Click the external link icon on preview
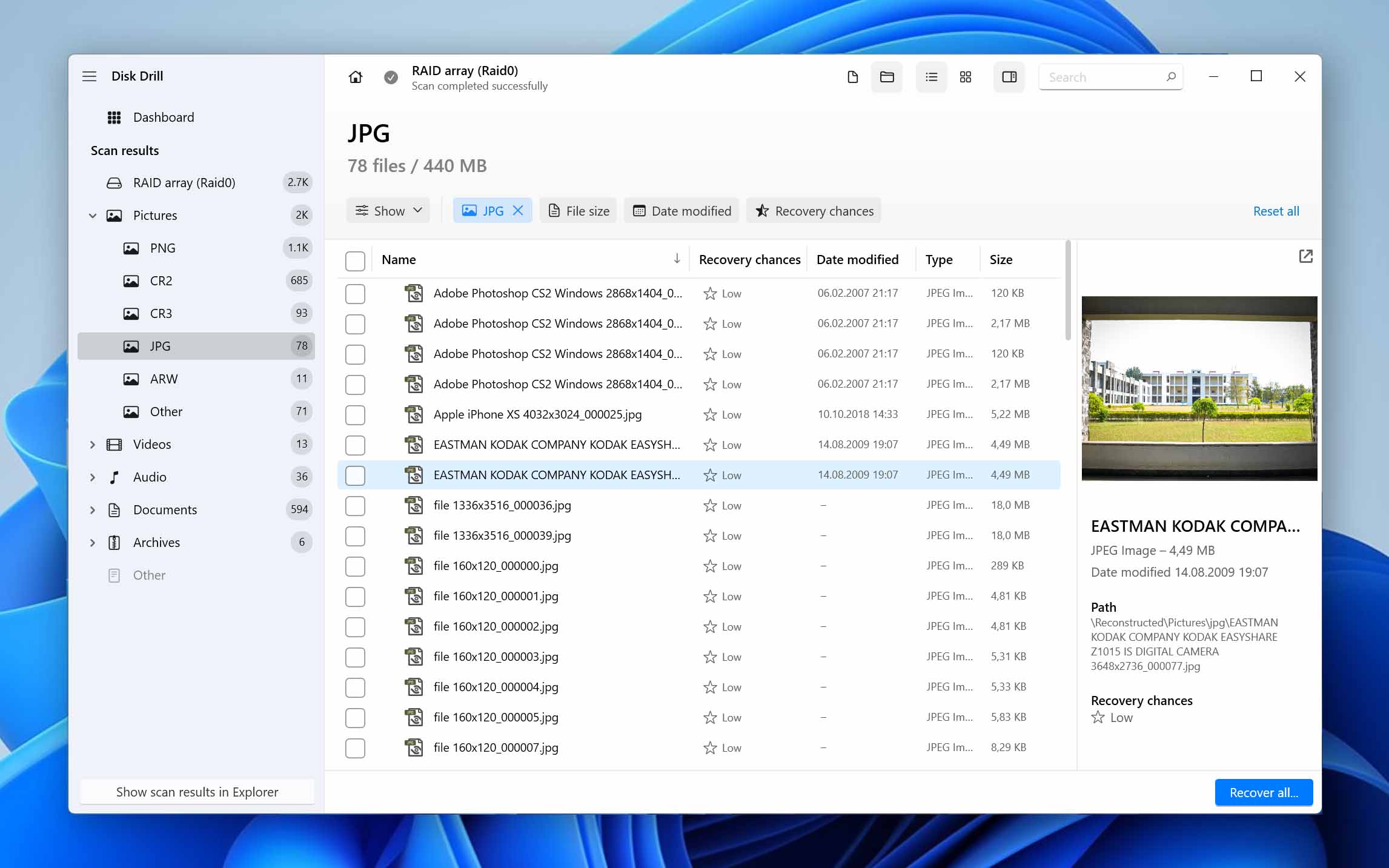 coord(1306,256)
